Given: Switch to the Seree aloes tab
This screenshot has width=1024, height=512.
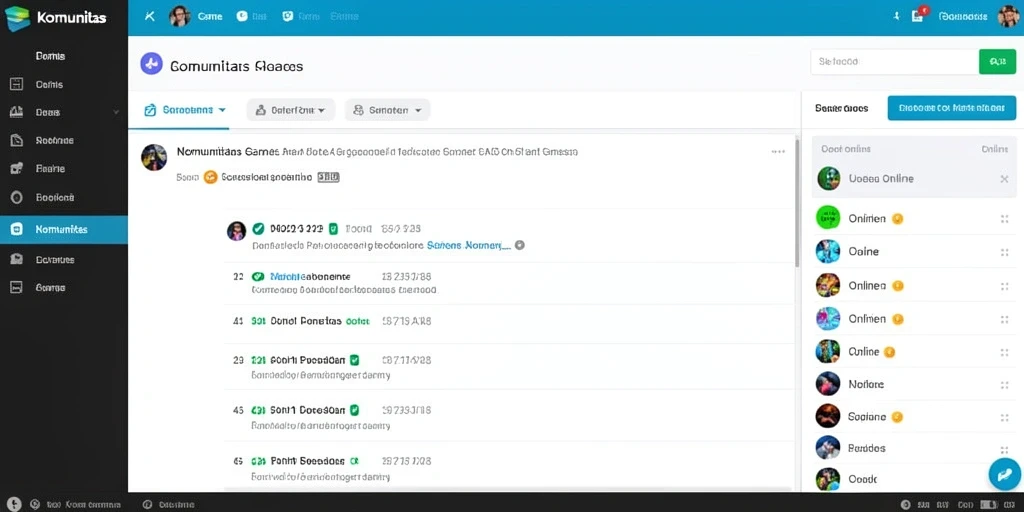Looking at the screenshot, I should [841, 108].
